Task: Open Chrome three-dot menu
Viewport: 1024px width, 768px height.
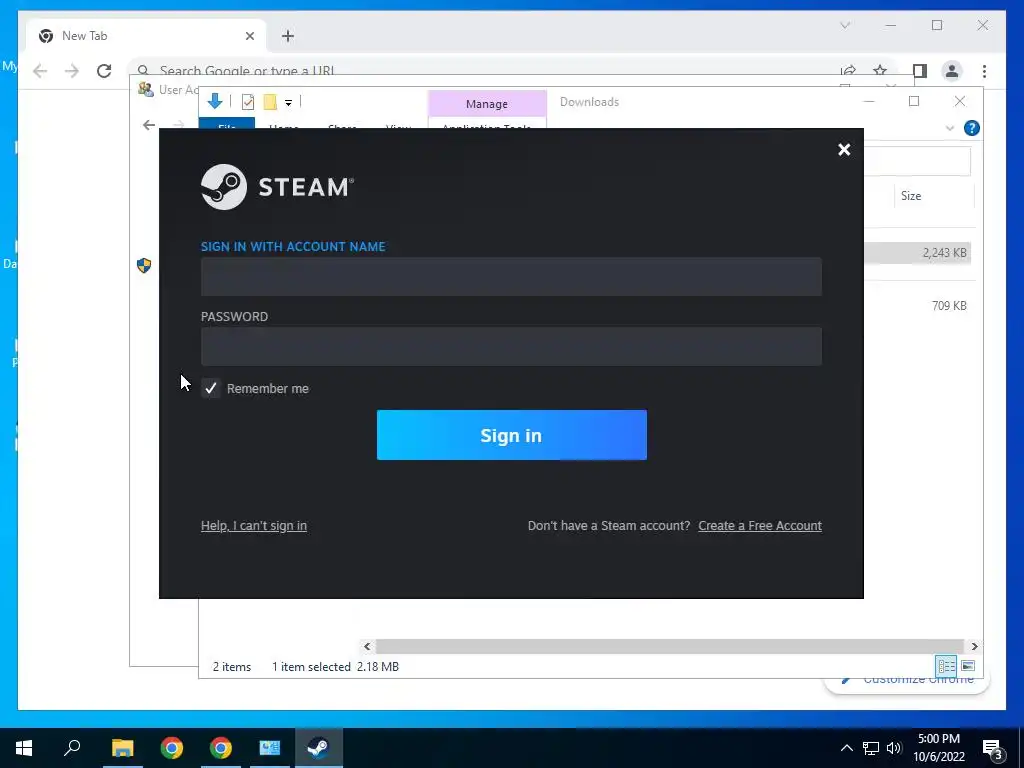Action: tap(984, 71)
